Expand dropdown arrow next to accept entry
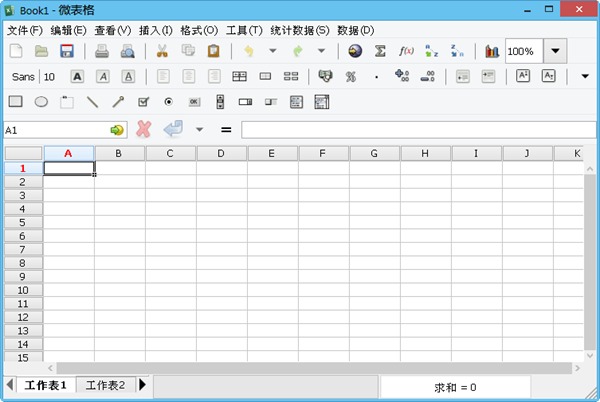Image resolution: width=600 pixels, height=402 pixels. pyautogui.click(x=199, y=129)
